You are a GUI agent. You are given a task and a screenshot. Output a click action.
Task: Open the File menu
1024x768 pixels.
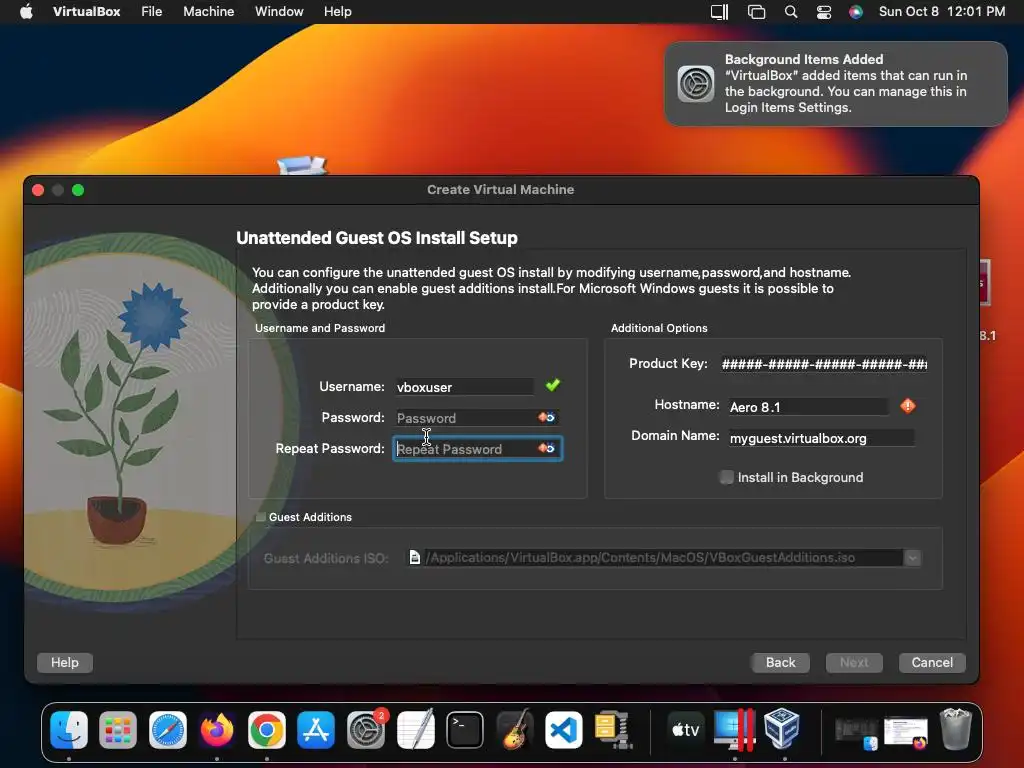coord(152,11)
